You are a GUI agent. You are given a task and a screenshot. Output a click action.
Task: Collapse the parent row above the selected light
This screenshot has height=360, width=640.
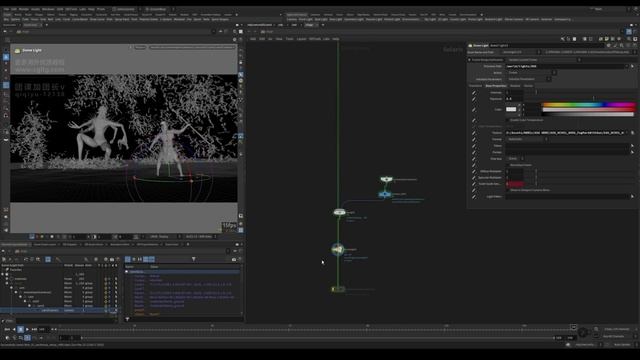(x=29, y=306)
